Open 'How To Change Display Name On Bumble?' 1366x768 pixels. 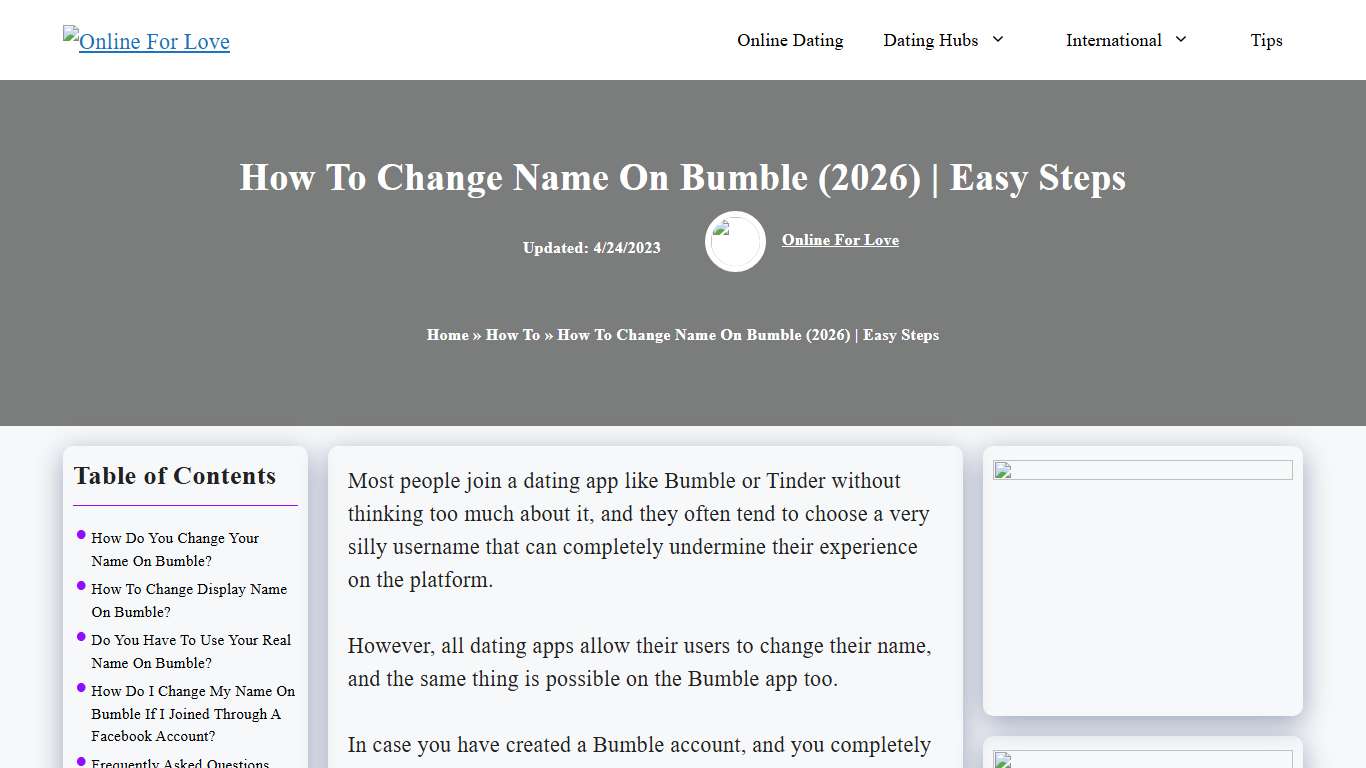click(x=189, y=600)
